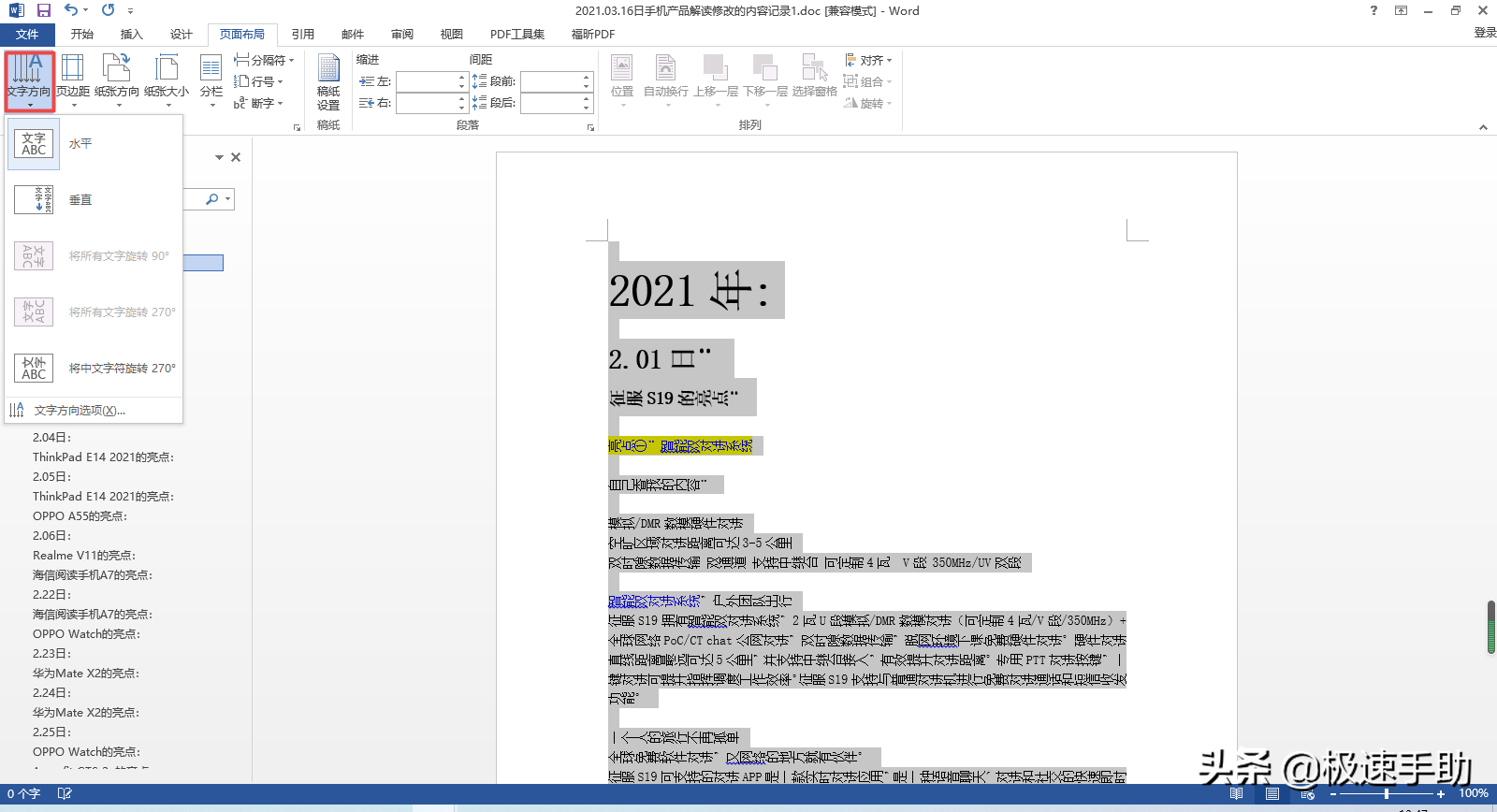
Task: Go to heading 2.25日 in navigation
Action: point(52,732)
